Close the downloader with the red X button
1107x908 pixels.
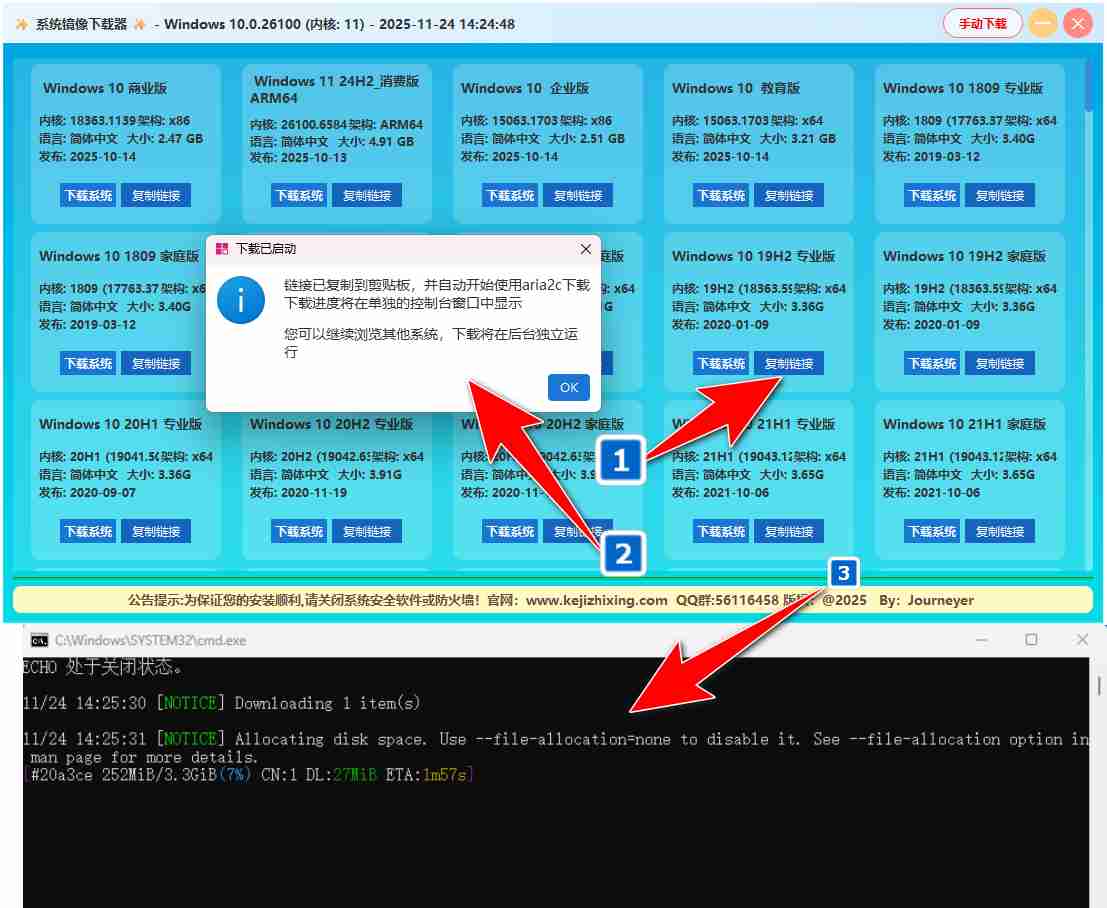pyautogui.click(x=1077, y=24)
